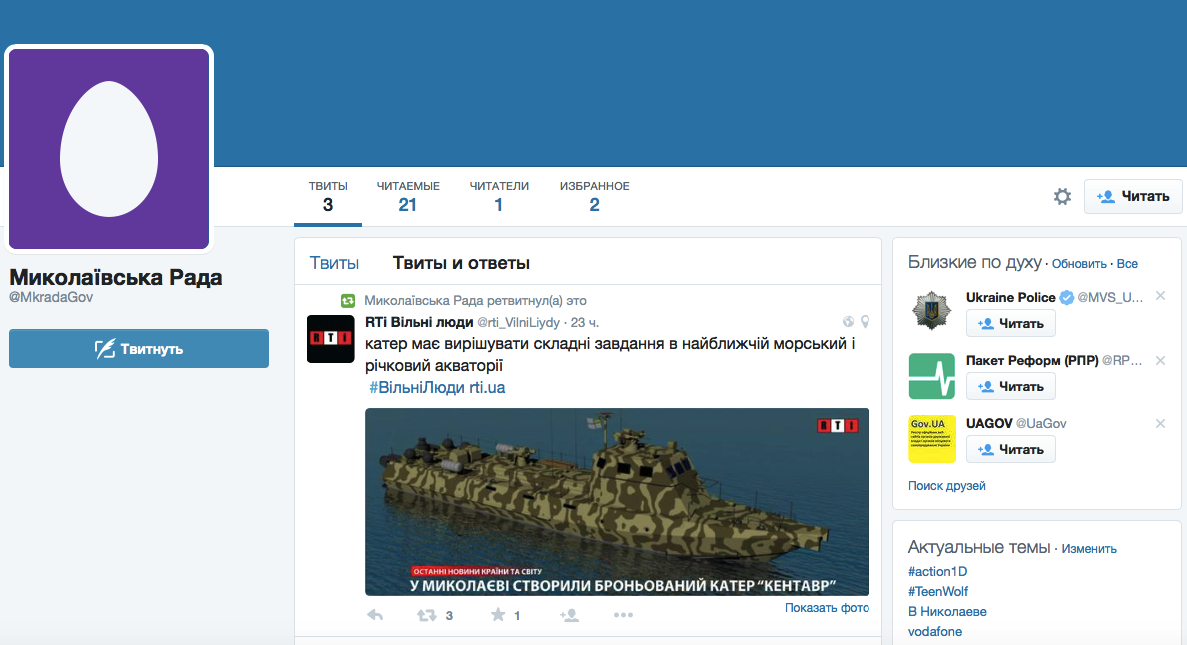
Task: Dismiss the Ukraine Police suggestion
Action: tap(1160, 296)
